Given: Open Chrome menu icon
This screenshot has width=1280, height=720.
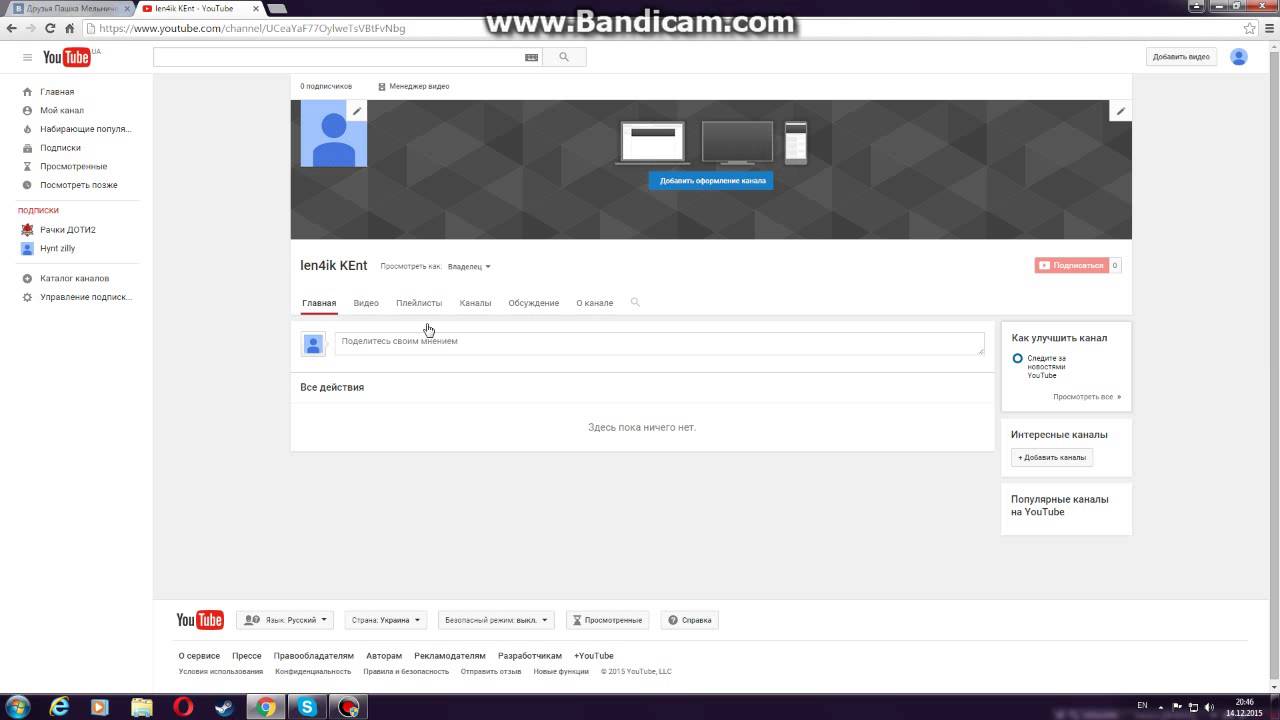Looking at the screenshot, I should point(1268,28).
